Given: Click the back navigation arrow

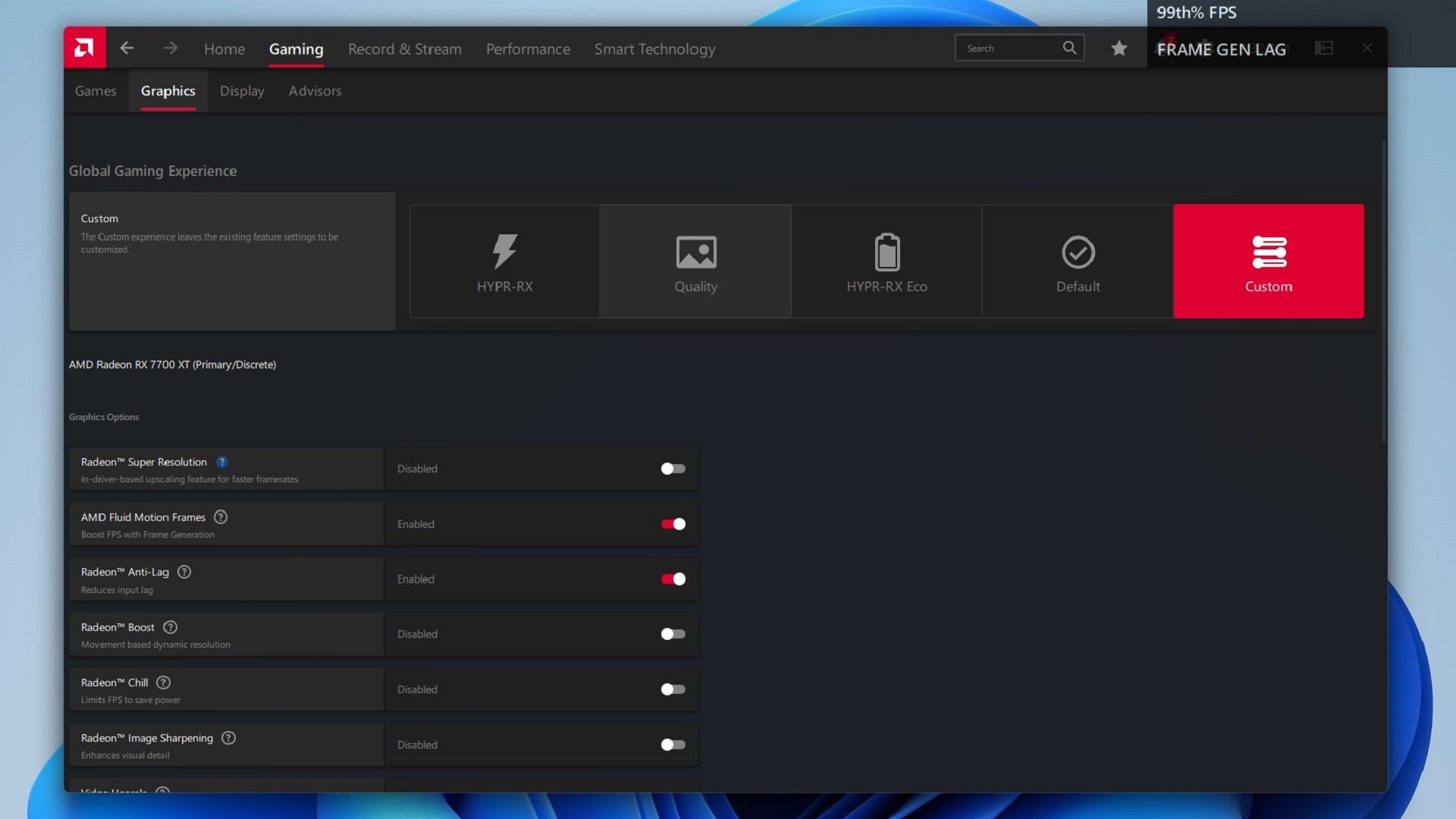Looking at the screenshot, I should coord(127,48).
